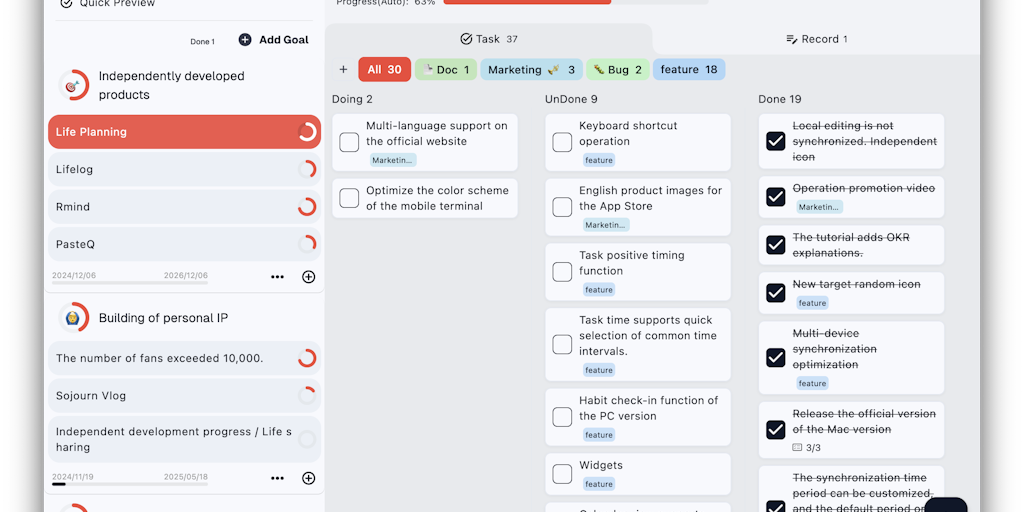Open more options for Independently developed products
The height and width of the screenshot is (512, 1024).
coord(278,277)
